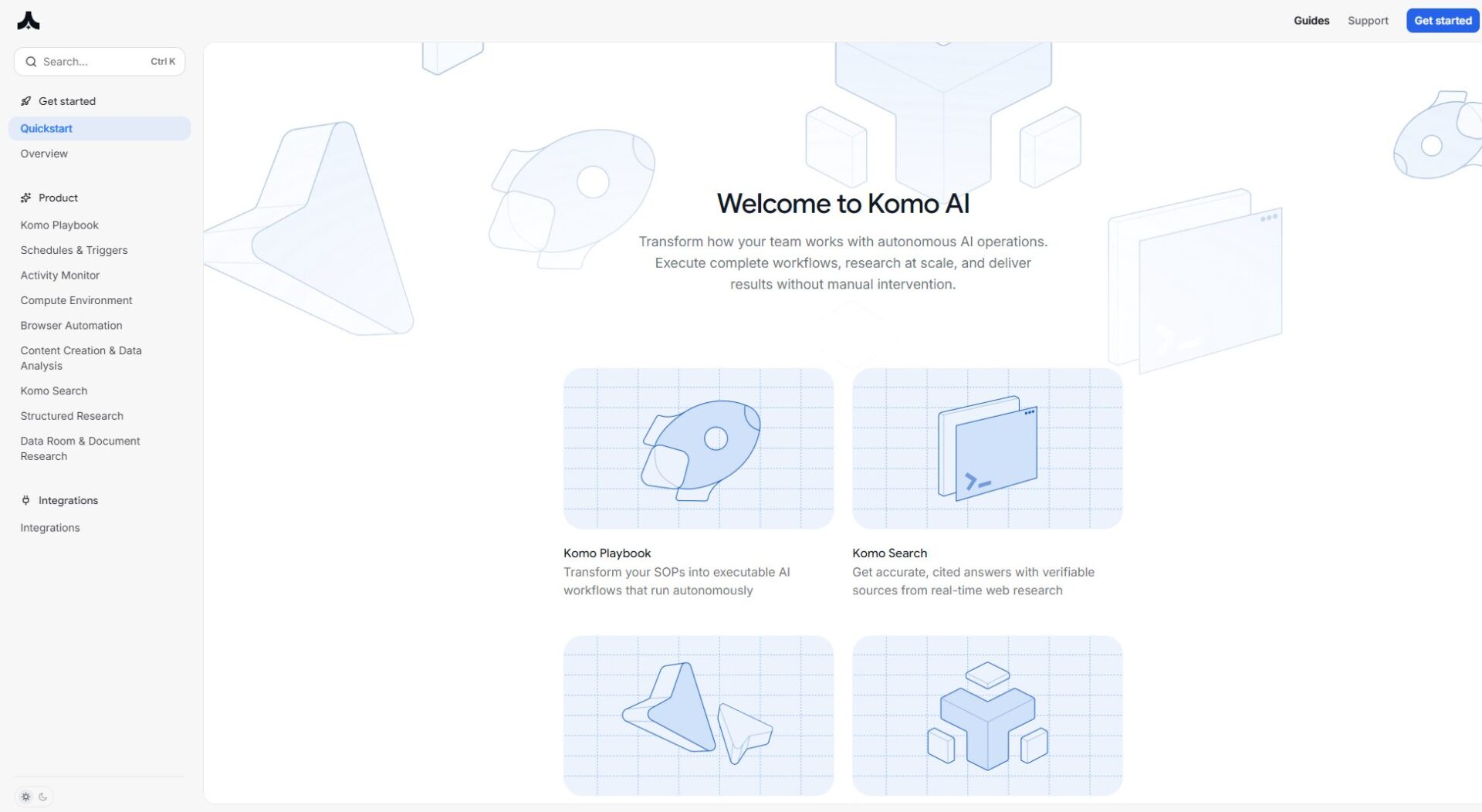
Task: Open the Guides tab
Action: 1311,21
